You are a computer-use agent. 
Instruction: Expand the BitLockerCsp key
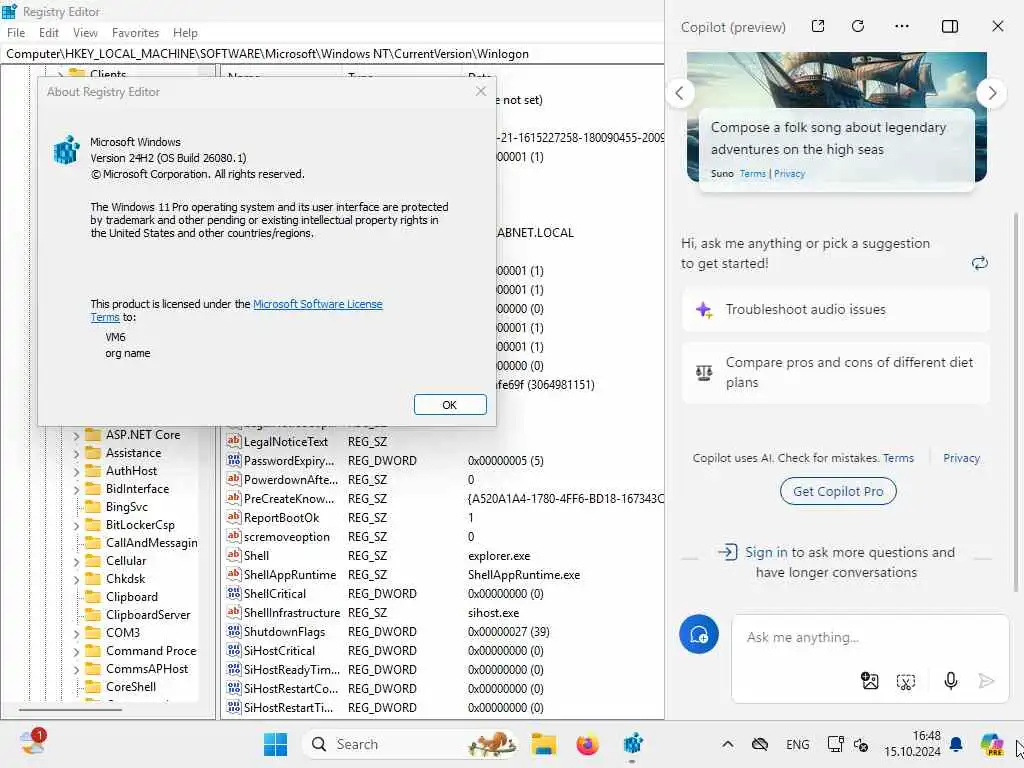click(x=76, y=525)
